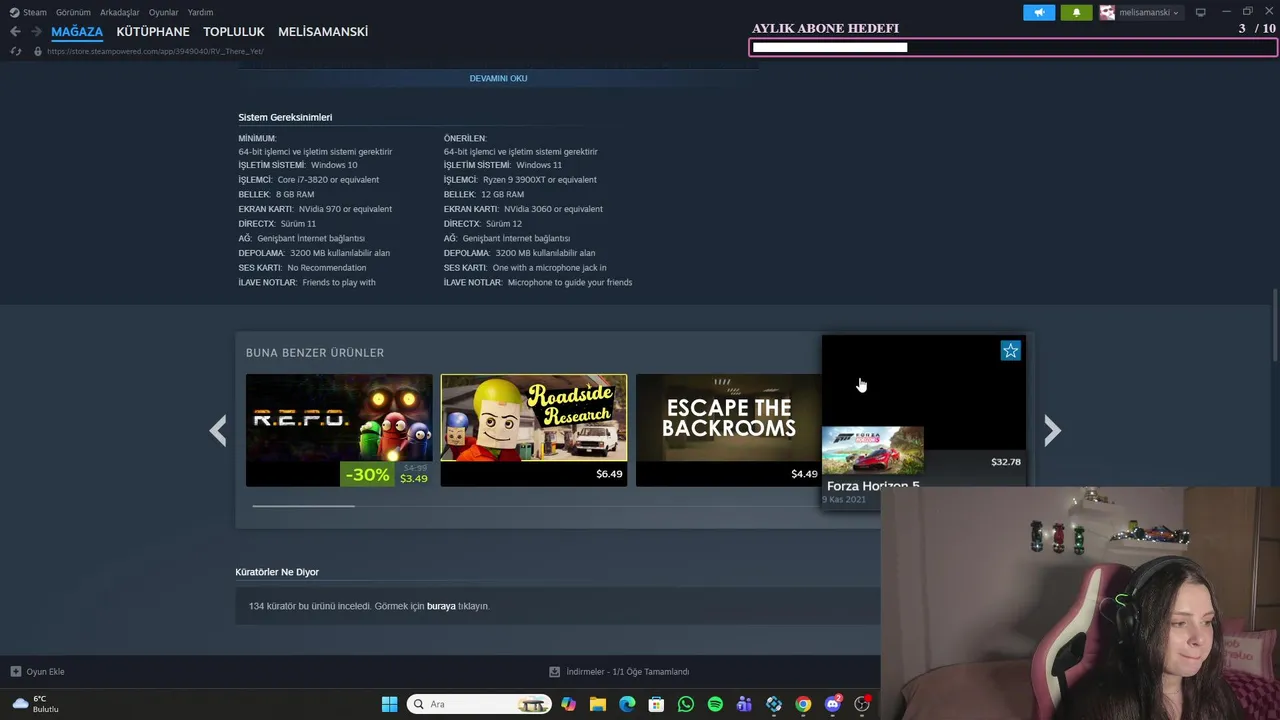The image size is (1280, 720).
Task: Reload the store page
Action: (15, 51)
